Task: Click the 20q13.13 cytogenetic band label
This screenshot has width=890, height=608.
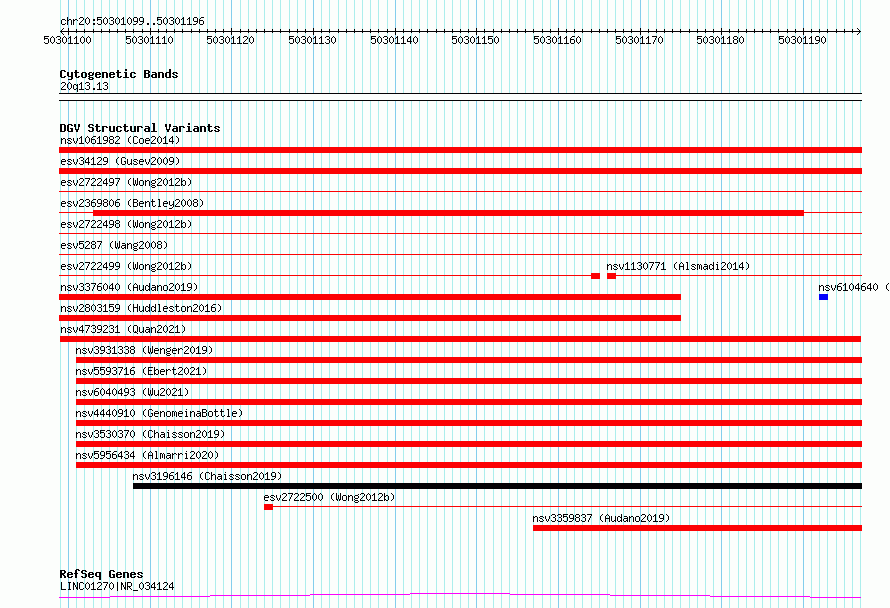Action: pos(84,86)
